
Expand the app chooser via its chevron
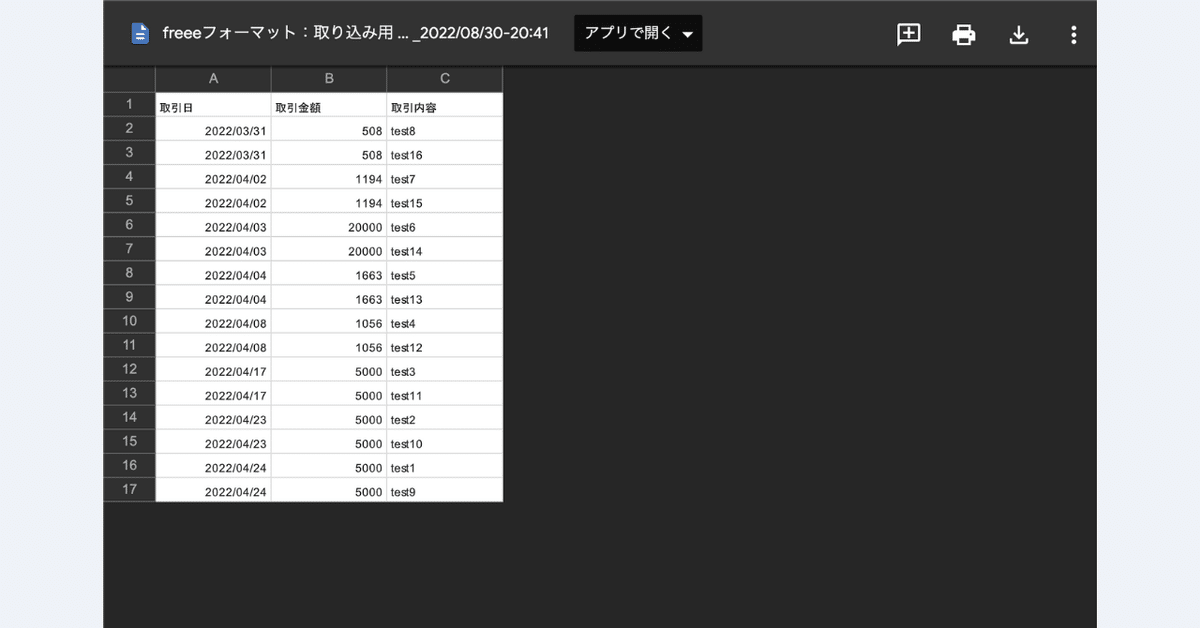[x=687, y=33]
